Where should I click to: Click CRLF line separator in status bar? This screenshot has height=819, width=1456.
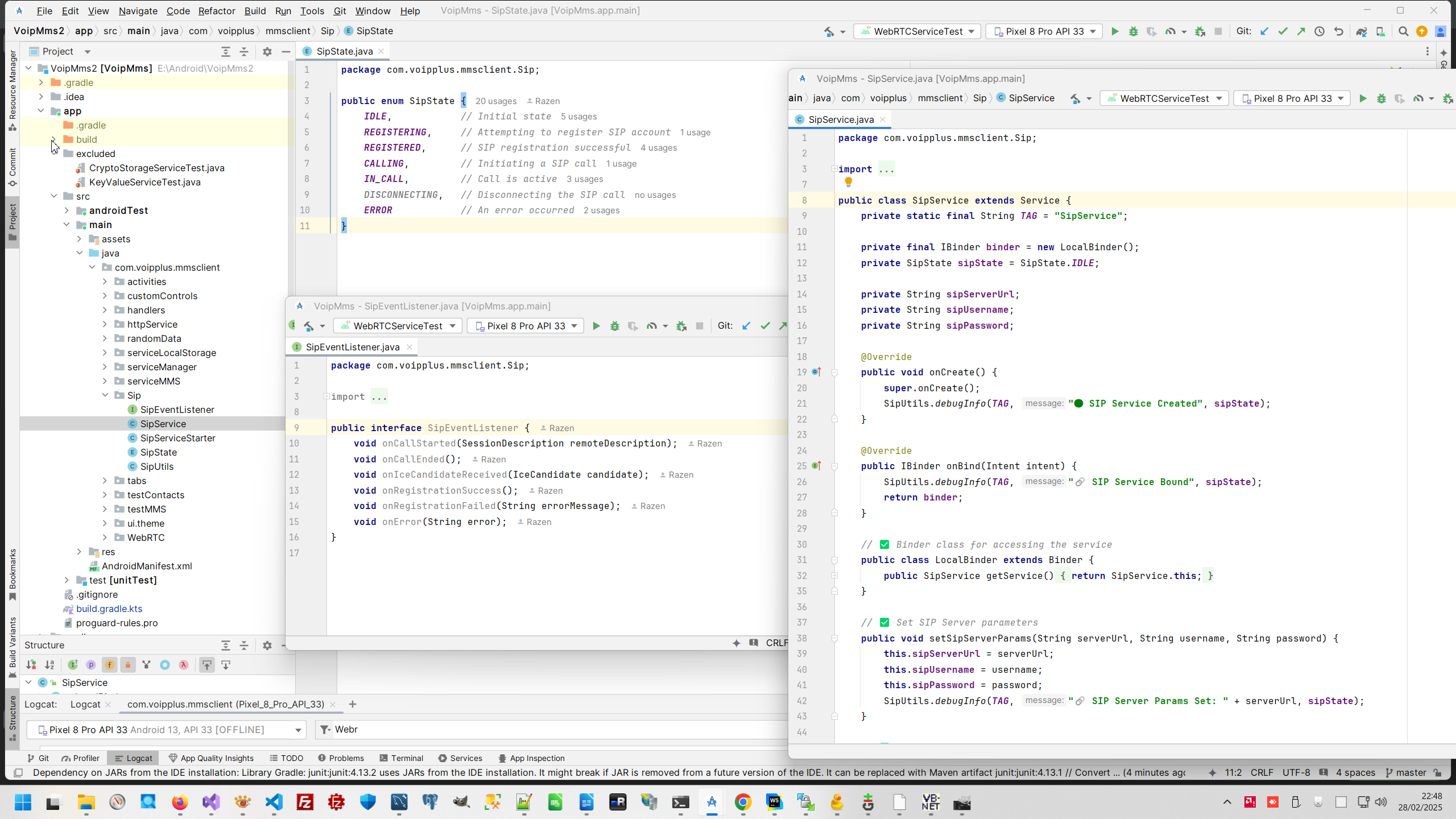click(x=1261, y=772)
